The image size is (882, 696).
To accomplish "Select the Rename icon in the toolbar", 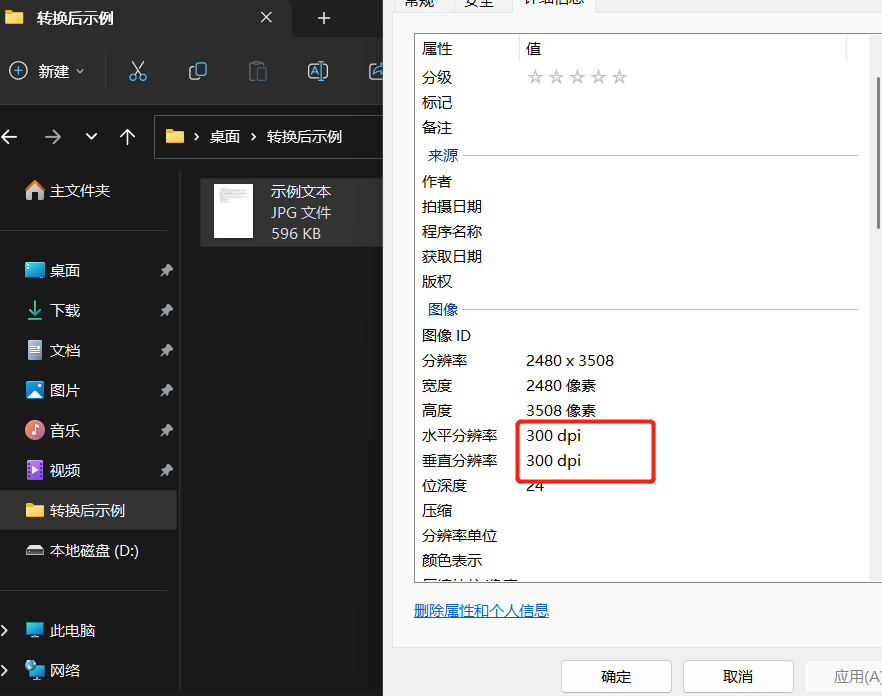I will [x=317, y=71].
